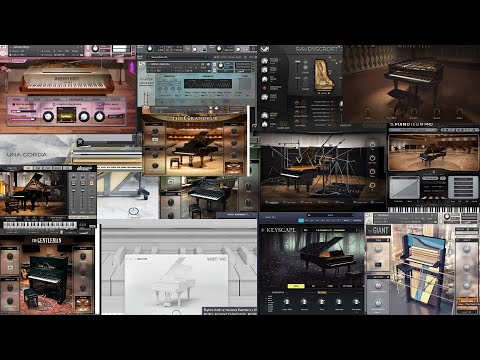This screenshot has height=360, width=480.
Task: Adjust the lower purple slider in the pink panel
Action: [x=23, y=119]
